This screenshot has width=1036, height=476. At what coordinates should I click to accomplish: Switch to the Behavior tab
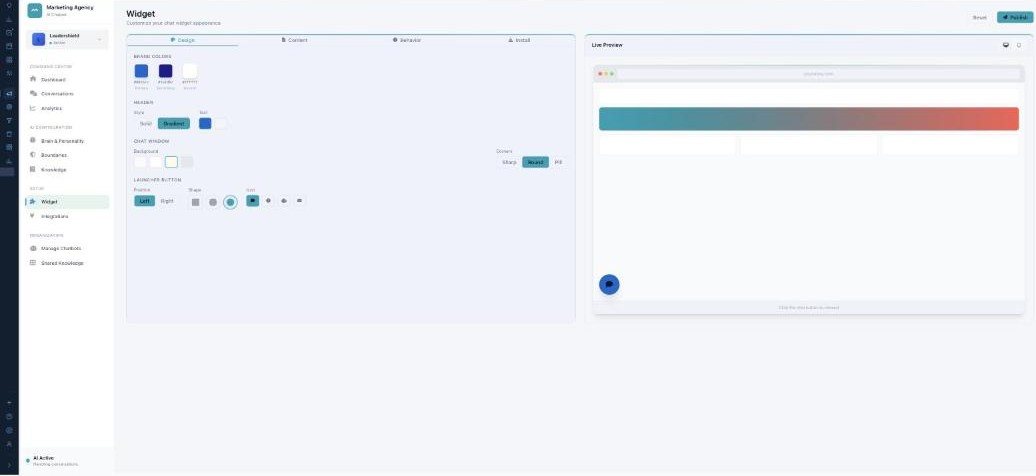pos(406,40)
